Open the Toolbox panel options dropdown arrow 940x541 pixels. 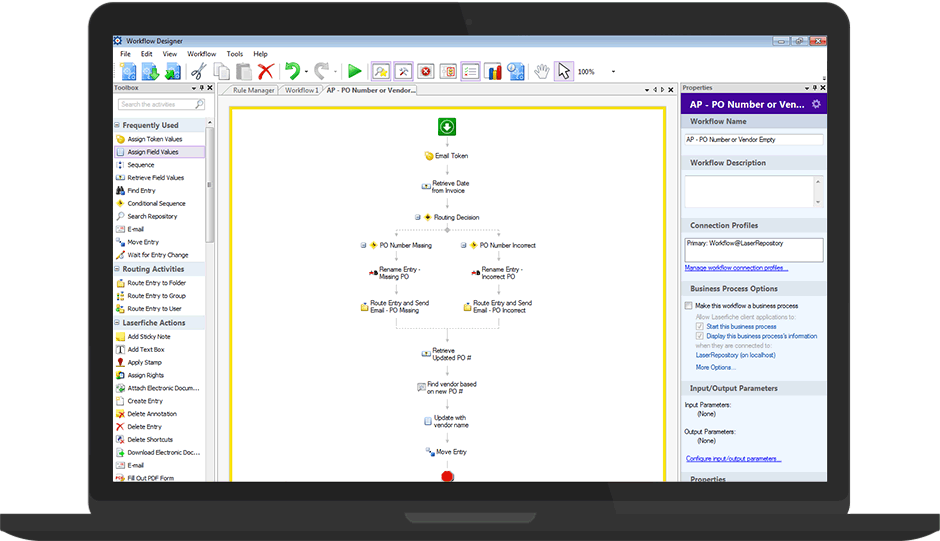(x=194, y=88)
